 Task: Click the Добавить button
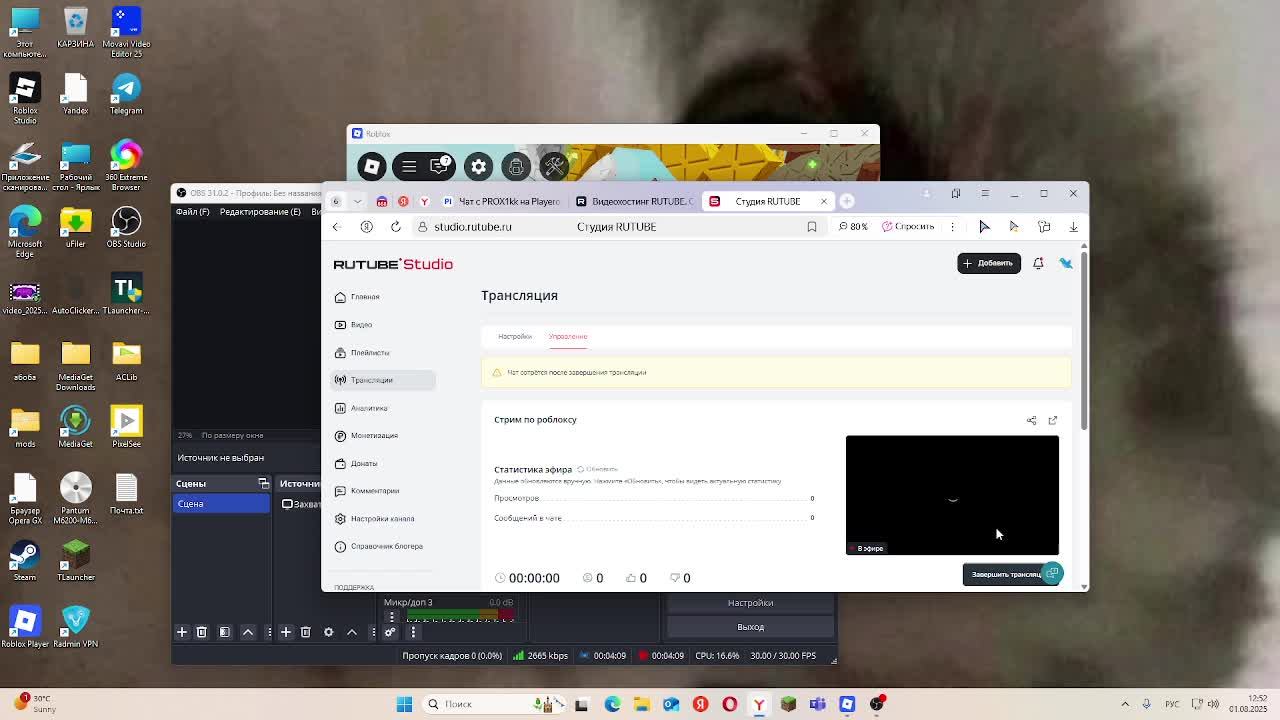(989, 263)
